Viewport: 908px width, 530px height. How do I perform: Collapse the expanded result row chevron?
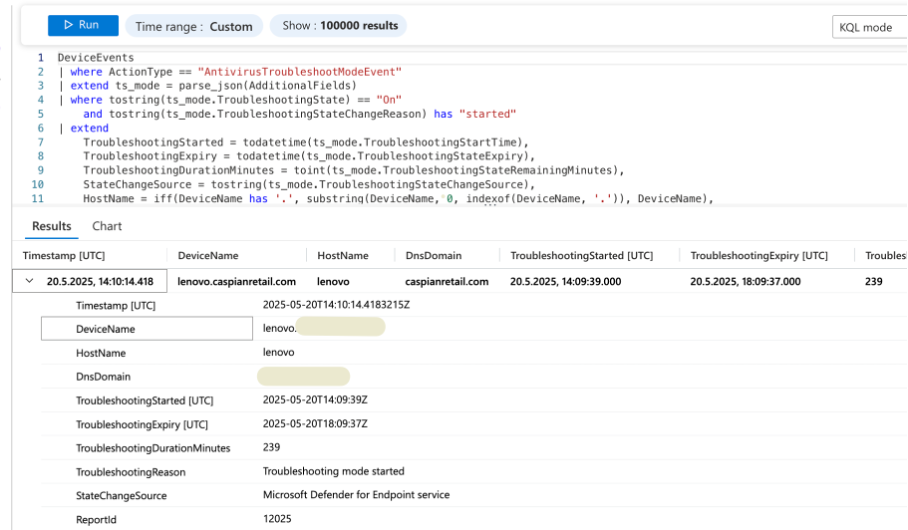[x=30, y=281]
